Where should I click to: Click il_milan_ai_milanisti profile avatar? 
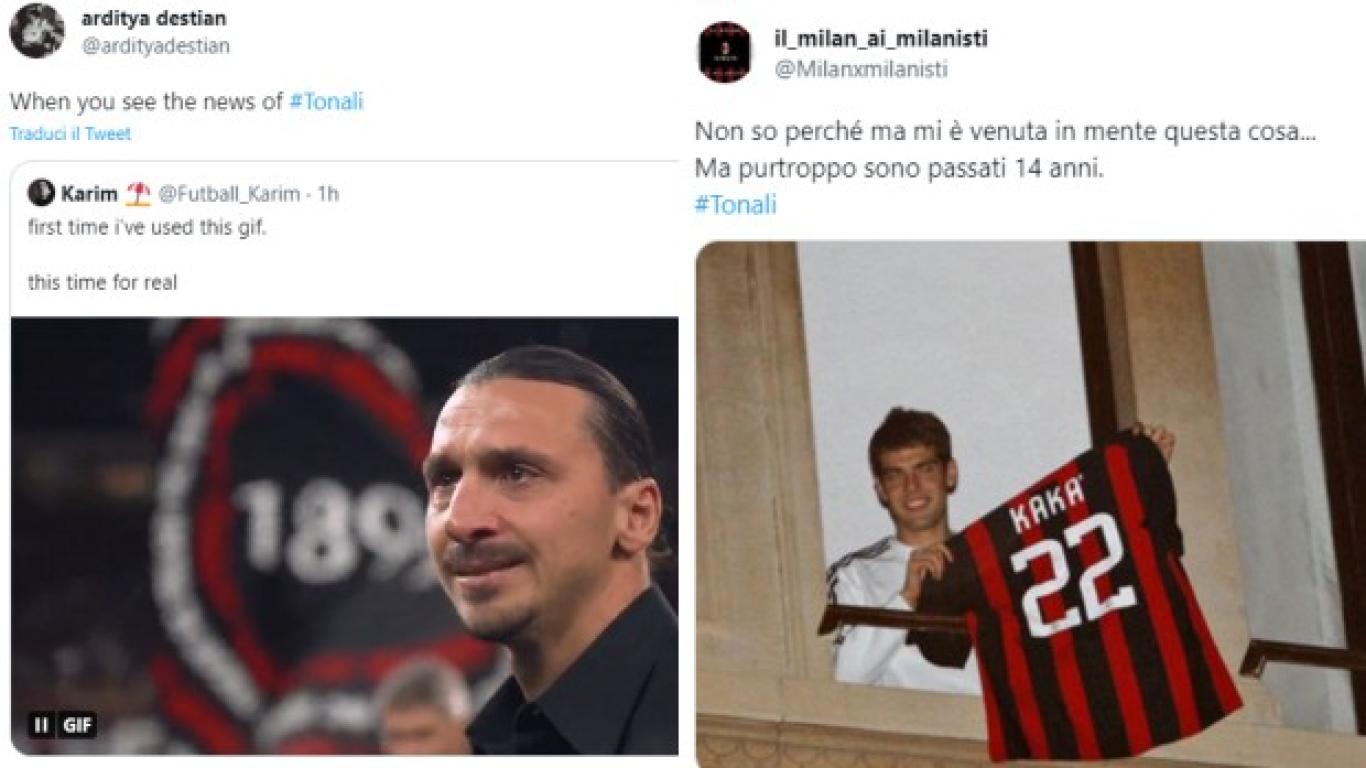(x=725, y=52)
